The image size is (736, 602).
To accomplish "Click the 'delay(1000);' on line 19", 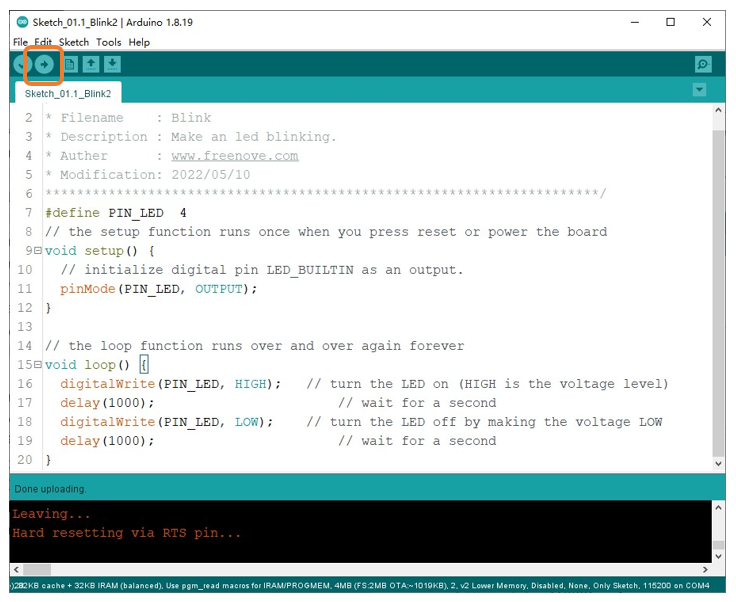I will tap(107, 441).
